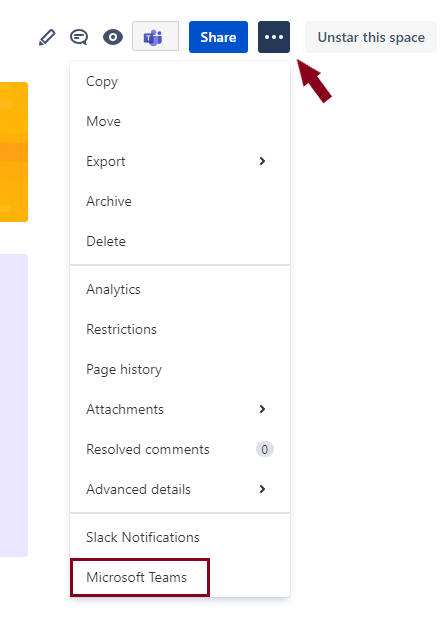444x629 pixels.
Task: Select highlighted Microsoft Teams menu item
Action: tap(140, 577)
